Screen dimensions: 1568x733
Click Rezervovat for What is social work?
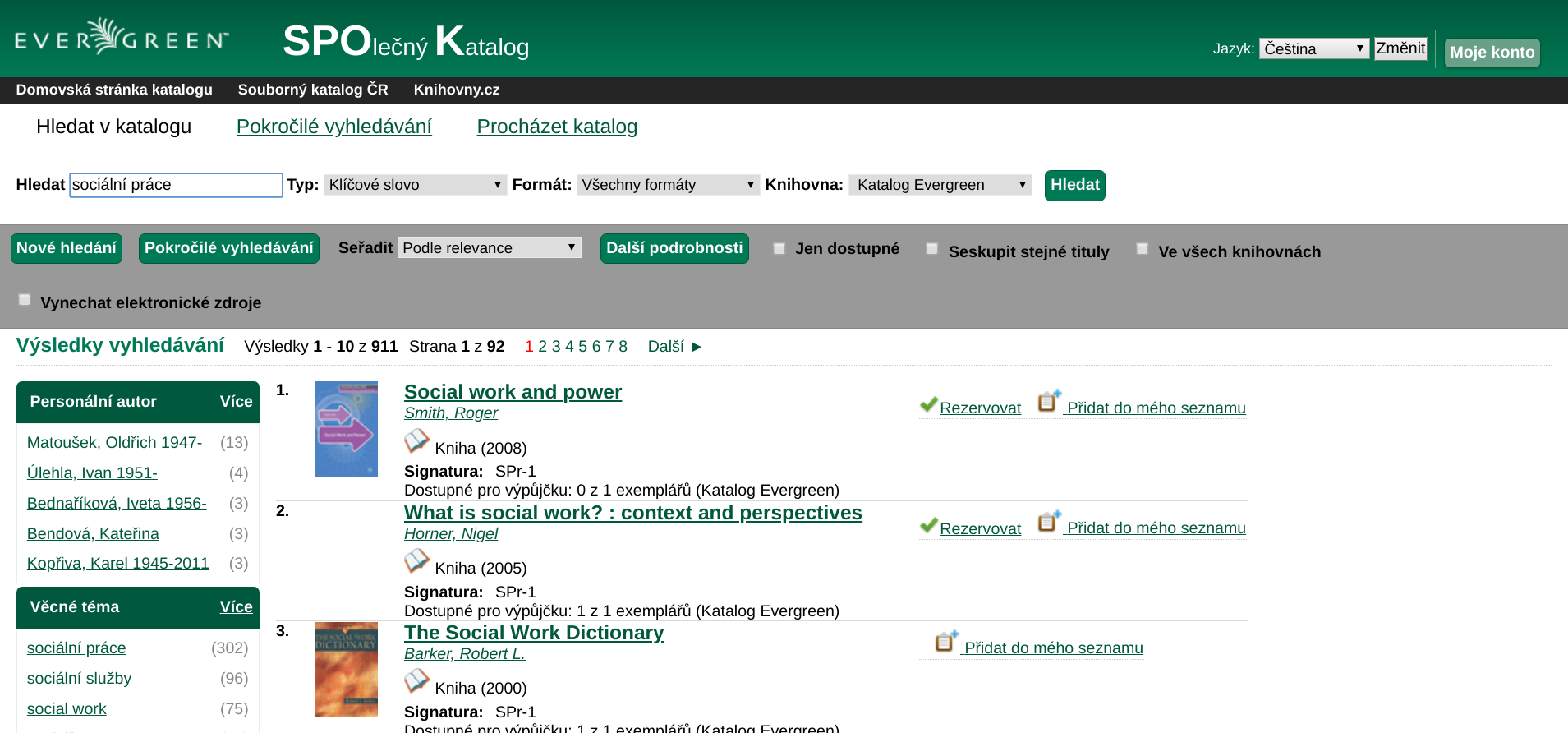point(980,529)
